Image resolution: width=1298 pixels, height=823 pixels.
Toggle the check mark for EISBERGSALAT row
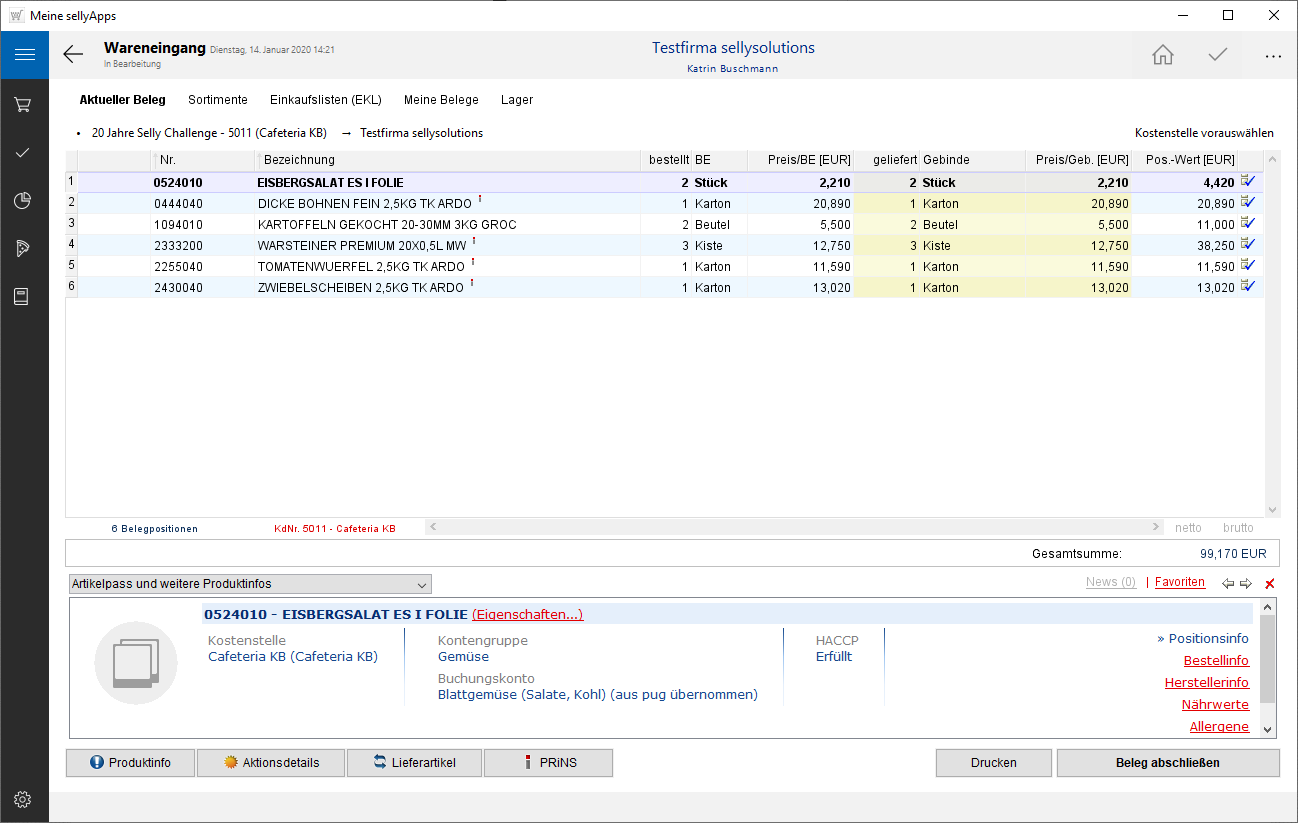(1247, 182)
